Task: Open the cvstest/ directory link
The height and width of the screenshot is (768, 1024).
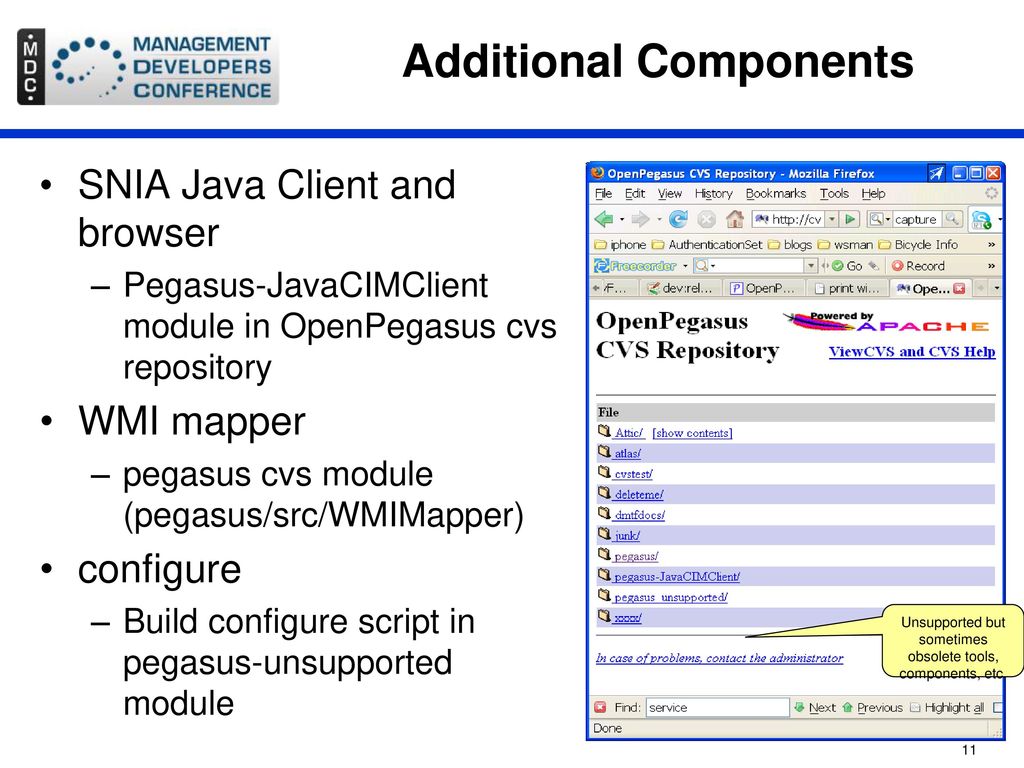Action: coord(633,474)
